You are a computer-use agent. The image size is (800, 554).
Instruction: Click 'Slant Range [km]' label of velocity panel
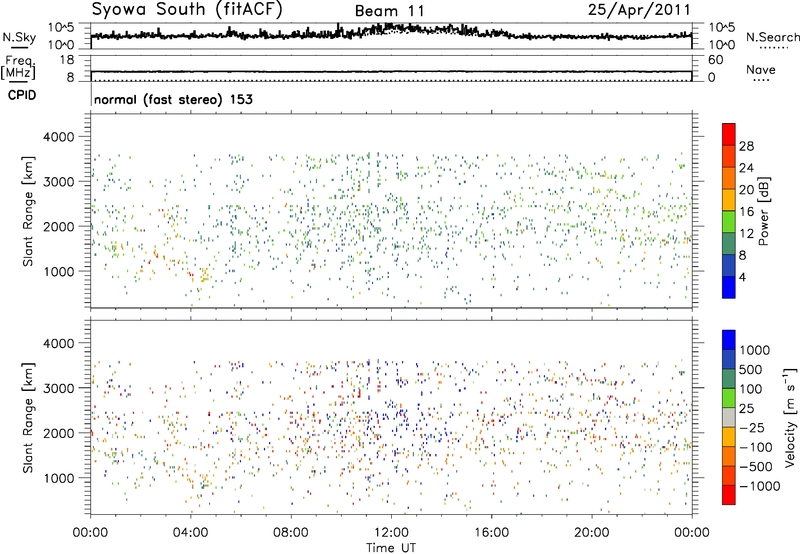click(29, 417)
